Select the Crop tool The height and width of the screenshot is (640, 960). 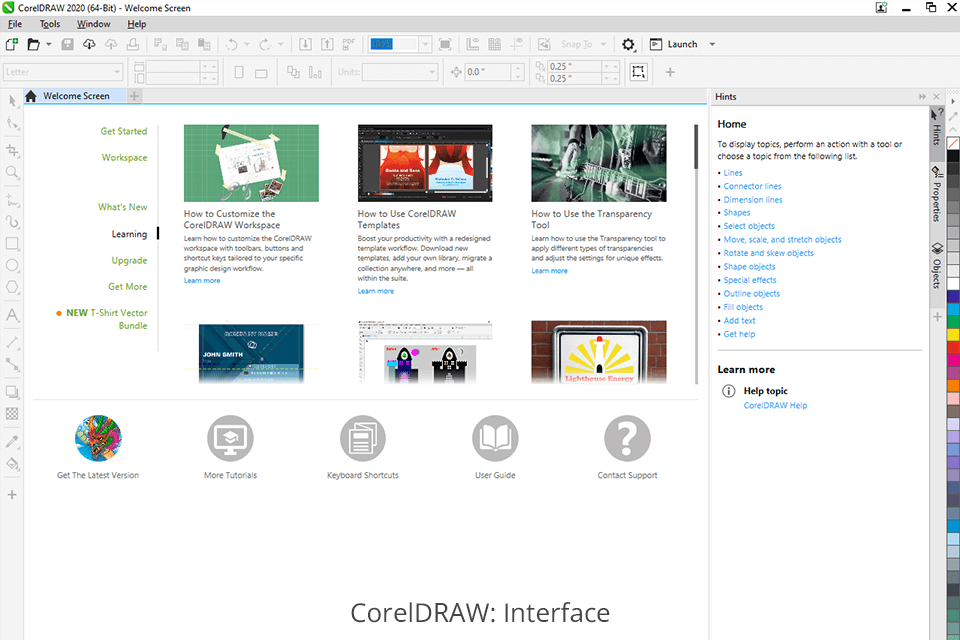click(12, 150)
